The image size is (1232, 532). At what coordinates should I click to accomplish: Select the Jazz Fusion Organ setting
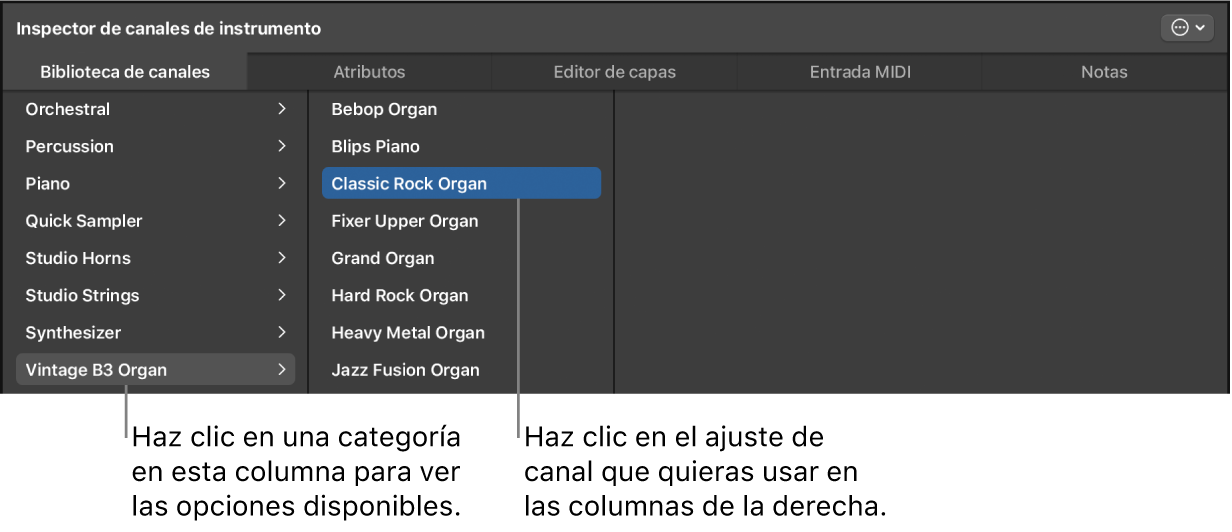pyautogui.click(x=405, y=370)
